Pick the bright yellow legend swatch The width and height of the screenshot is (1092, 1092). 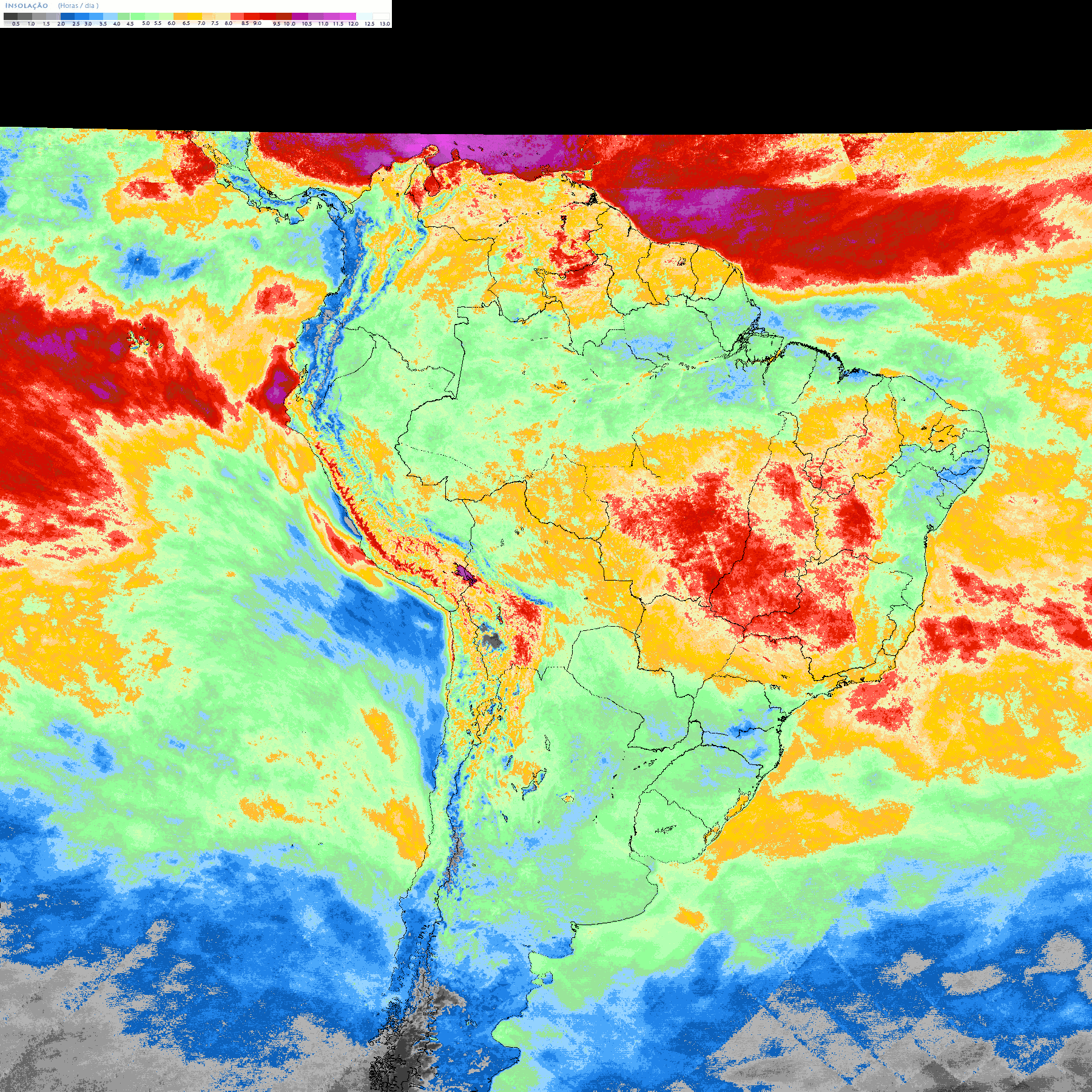tap(195, 16)
